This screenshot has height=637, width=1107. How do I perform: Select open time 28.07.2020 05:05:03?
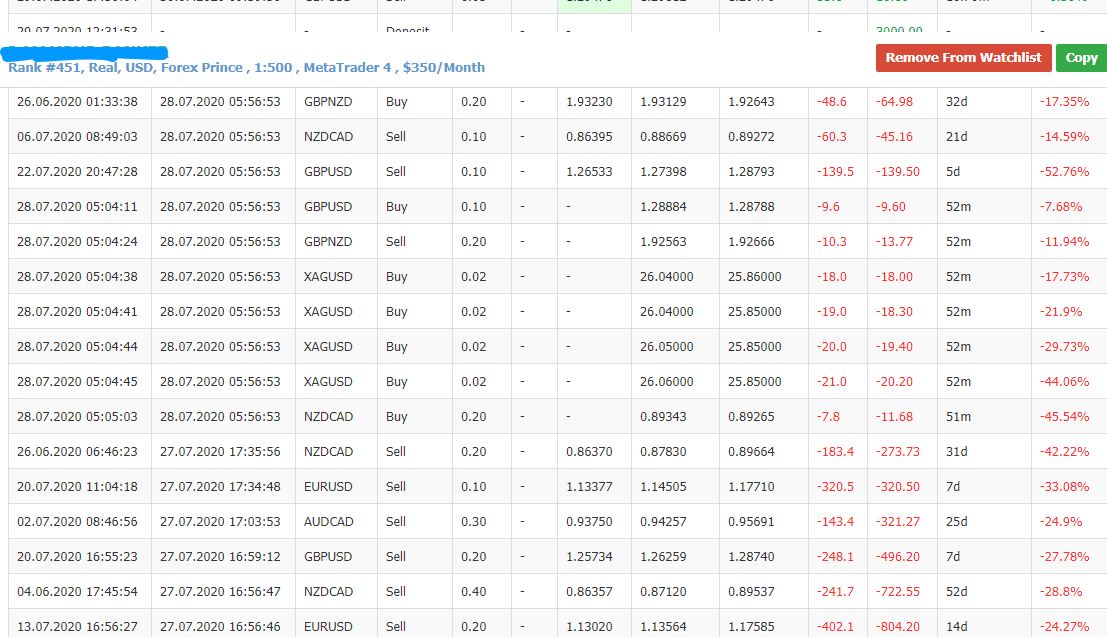point(77,417)
